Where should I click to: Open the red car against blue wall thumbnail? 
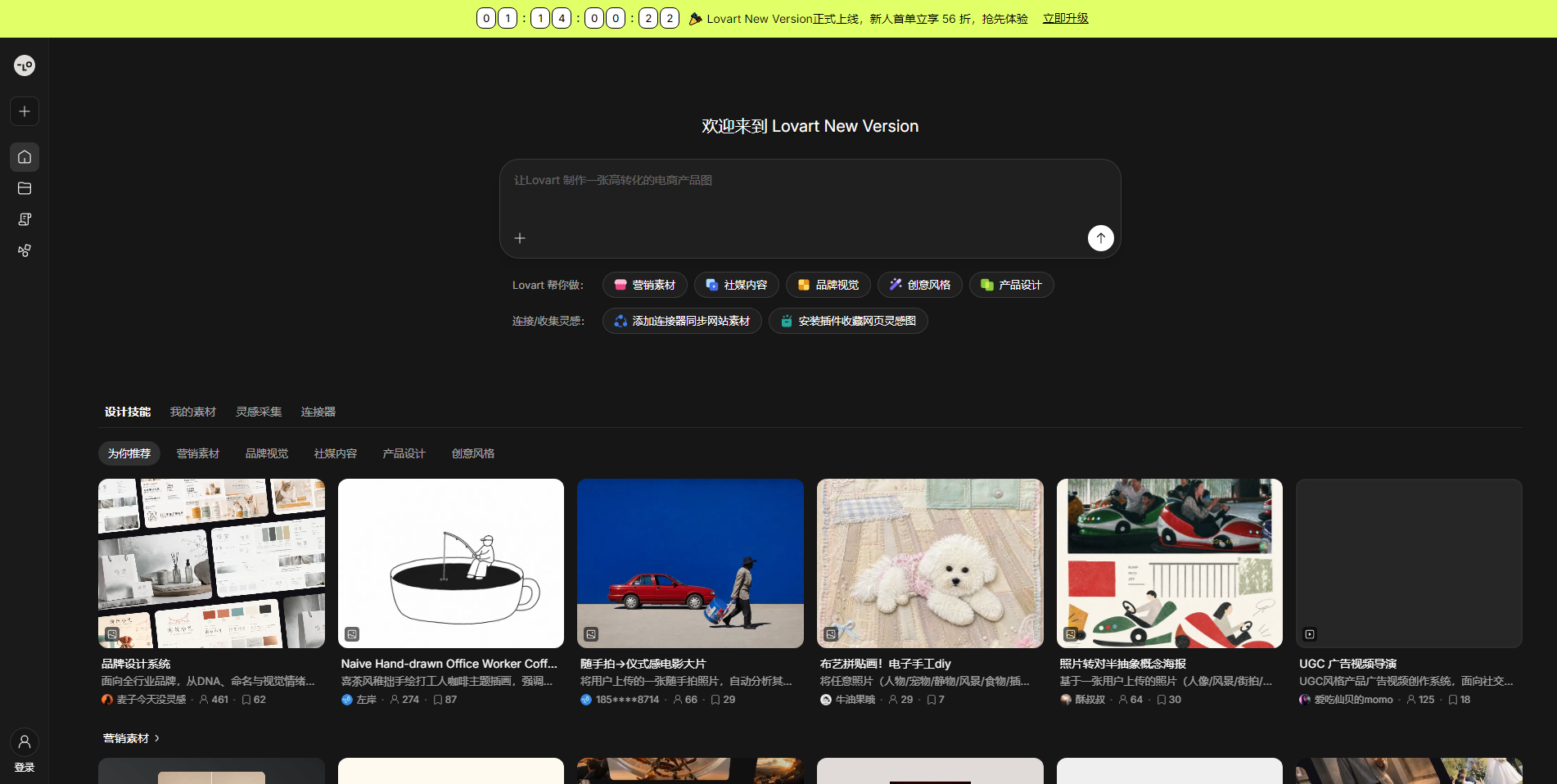tap(690, 563)
